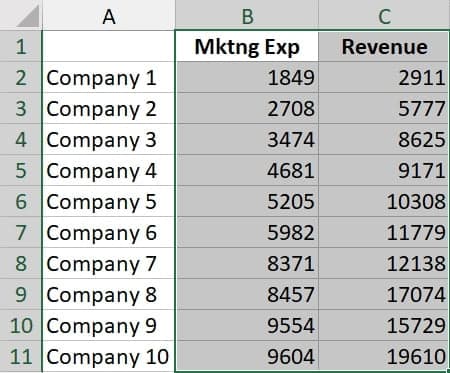Select the 'Company 5' cell
450x373 pixels.
pyautogui.click(x=109, y=201)
